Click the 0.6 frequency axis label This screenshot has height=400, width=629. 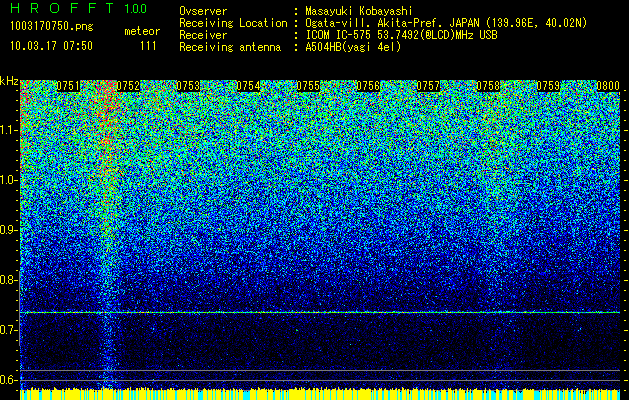[9, 380]
